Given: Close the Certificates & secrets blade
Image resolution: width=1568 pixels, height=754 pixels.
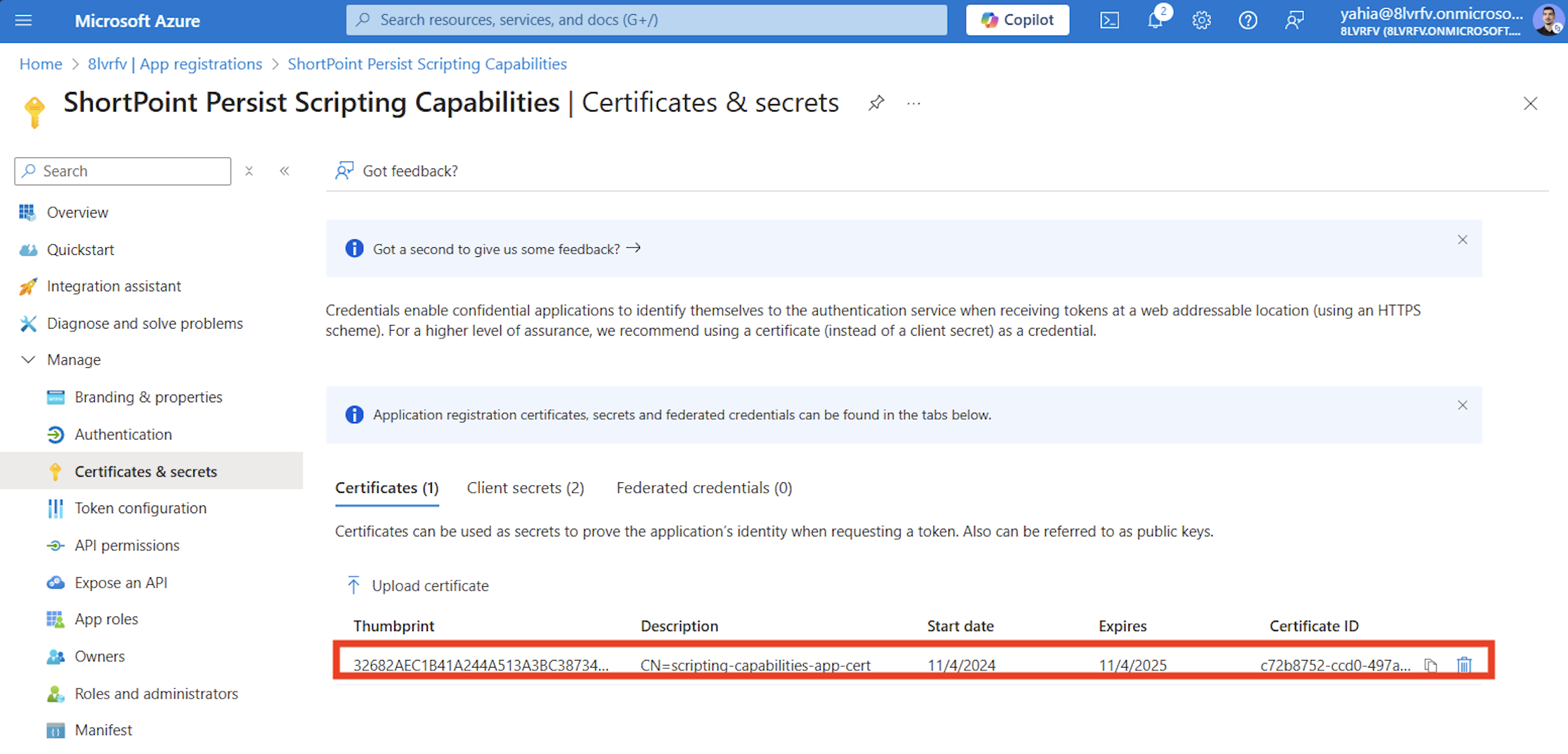Looking at the screenshot, I should [x=1530, y=103].
